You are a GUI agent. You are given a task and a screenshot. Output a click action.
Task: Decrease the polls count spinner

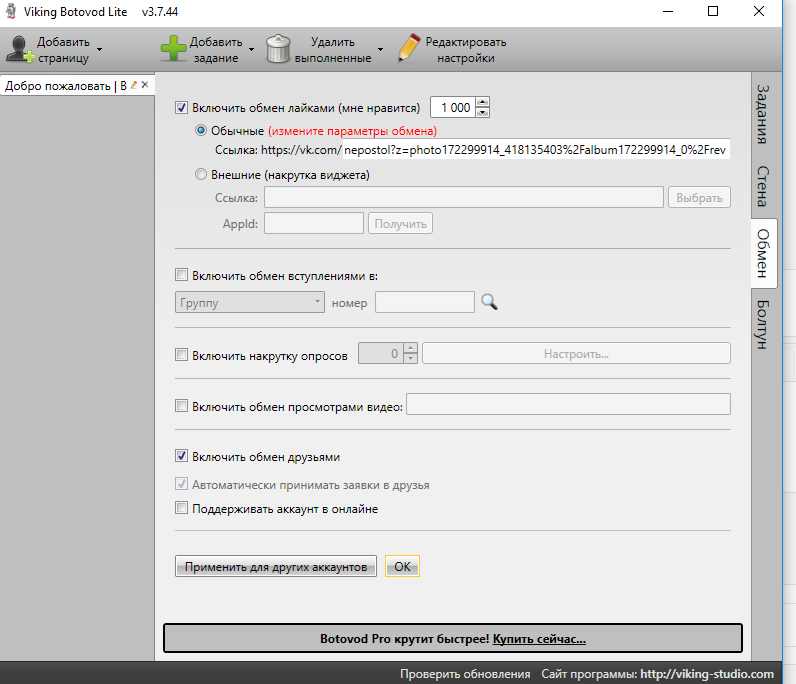(x=411, y=359)
